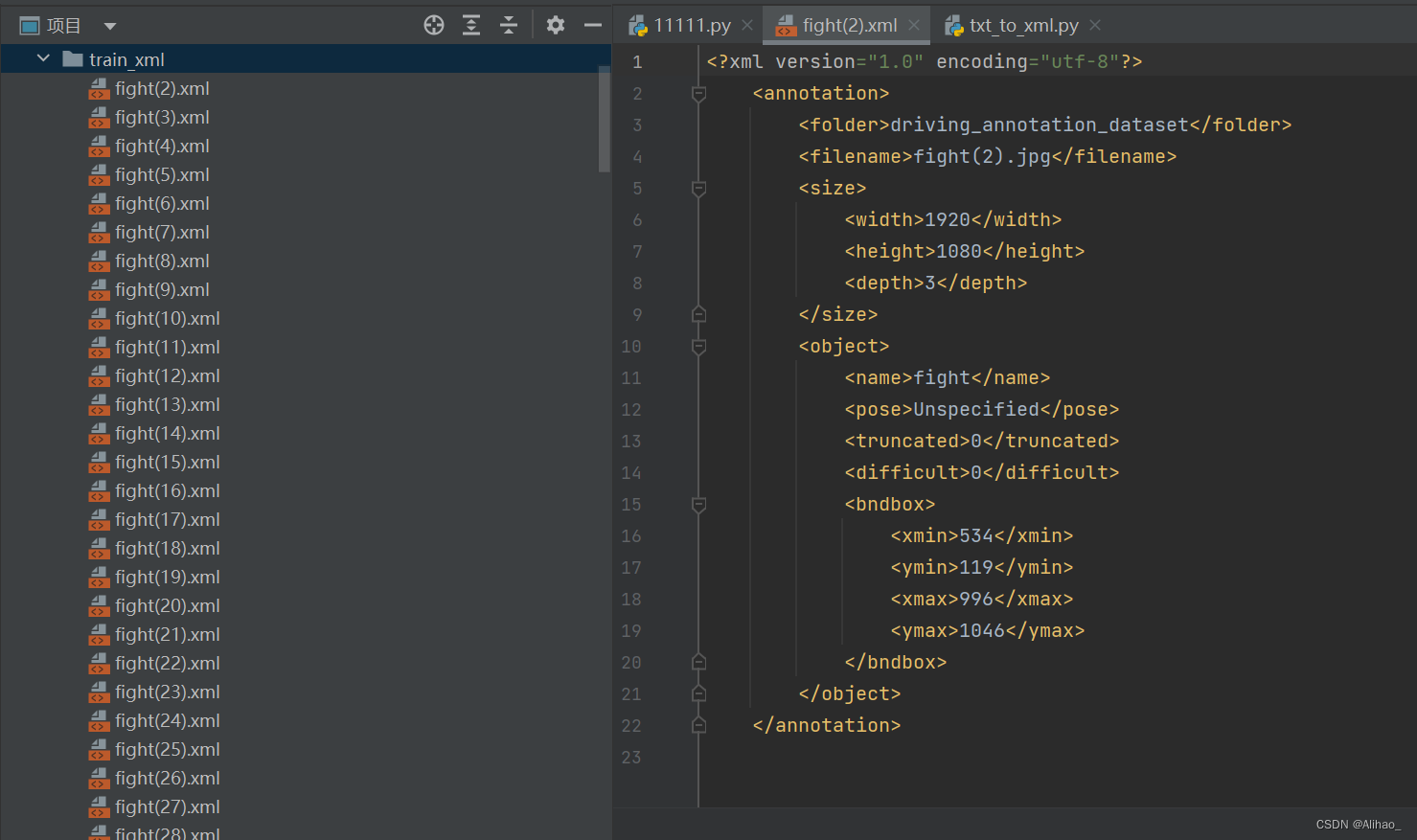This screenshot has width=1417, height=840.
Task: Open the Project panel settings gear
Action: 555,25
